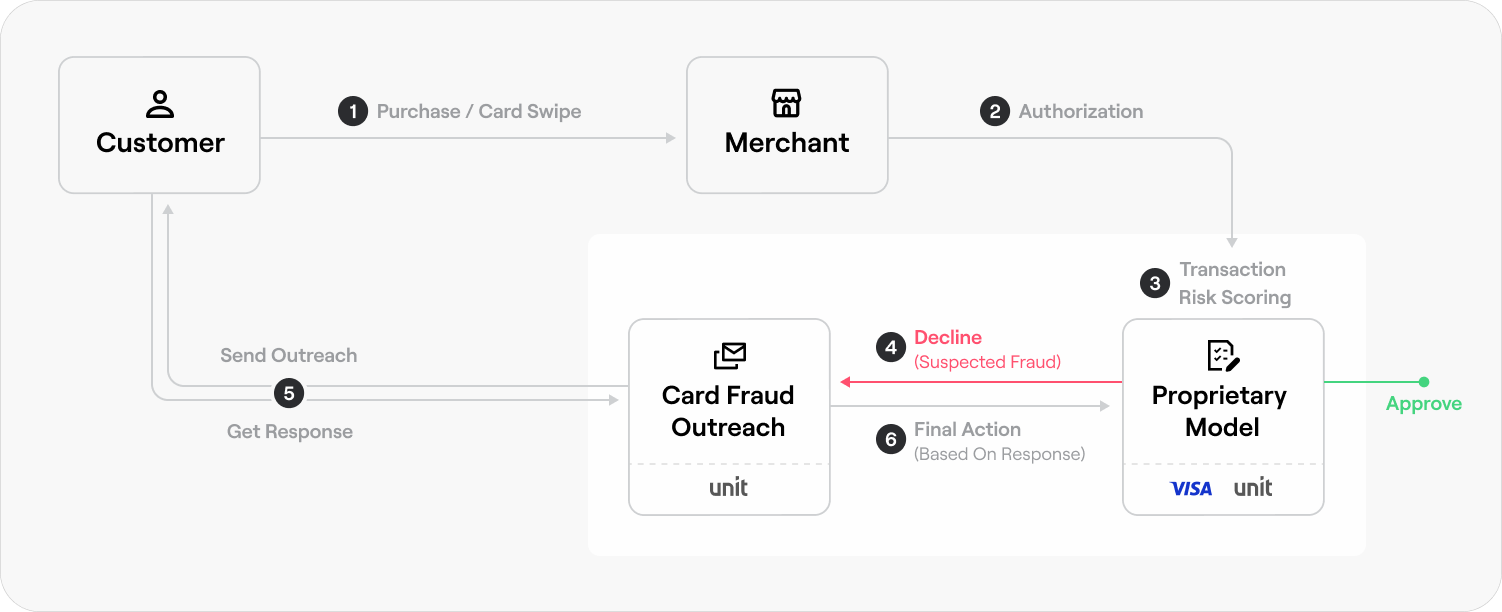Click the green Approve endpoint dot
The height and width of the screenshot is (612, 1502).
(1424, 382)
